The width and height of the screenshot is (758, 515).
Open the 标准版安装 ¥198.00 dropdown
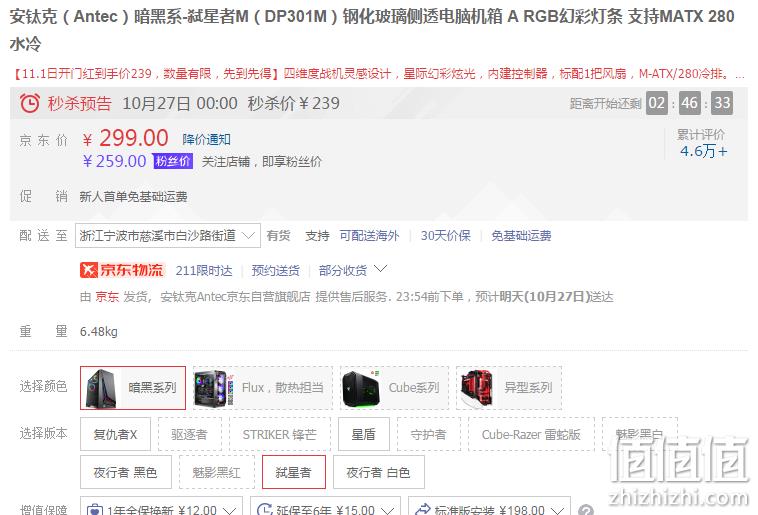click(489, 507)
